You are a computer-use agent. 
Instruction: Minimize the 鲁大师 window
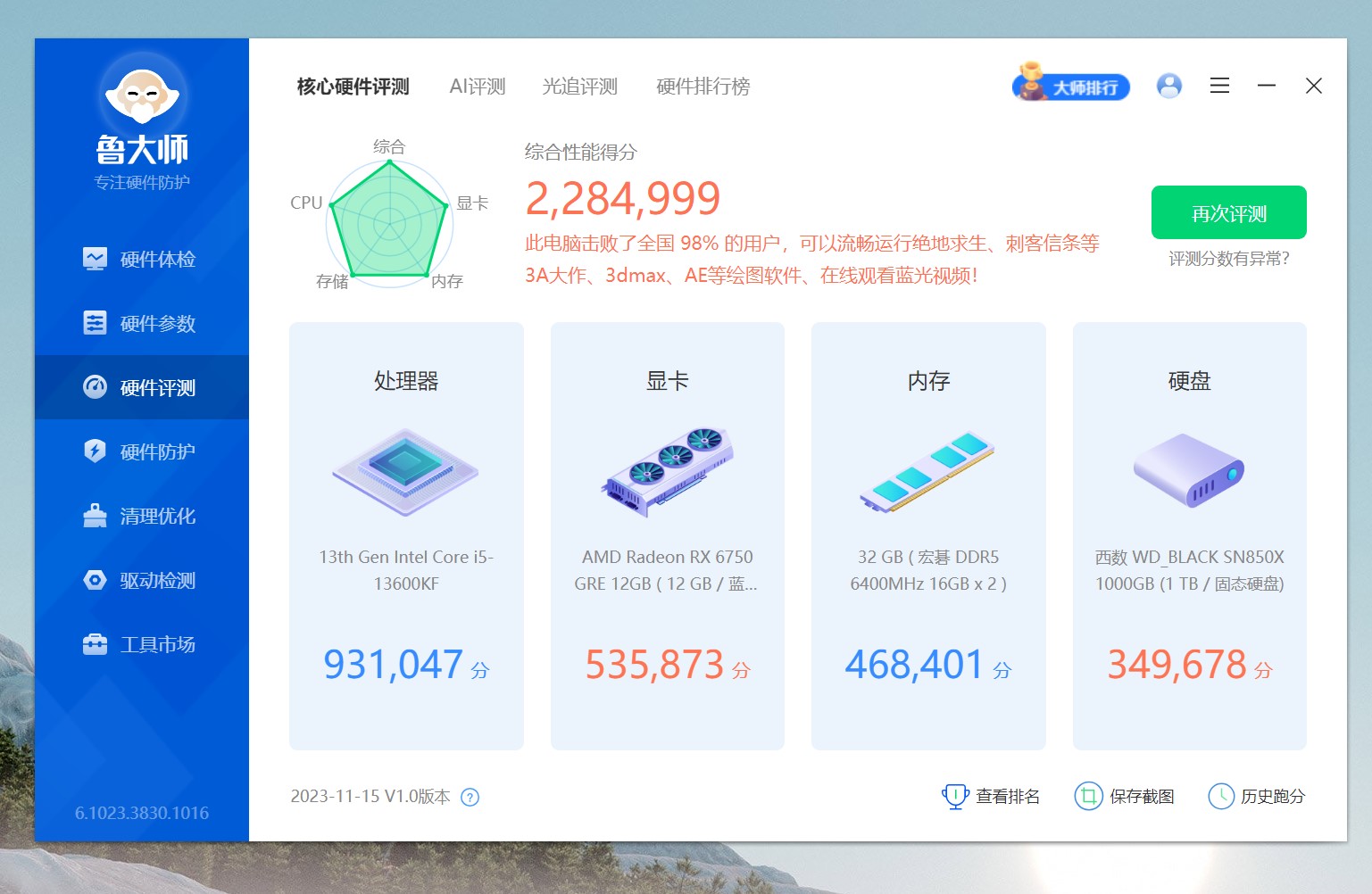(1267, 86)
